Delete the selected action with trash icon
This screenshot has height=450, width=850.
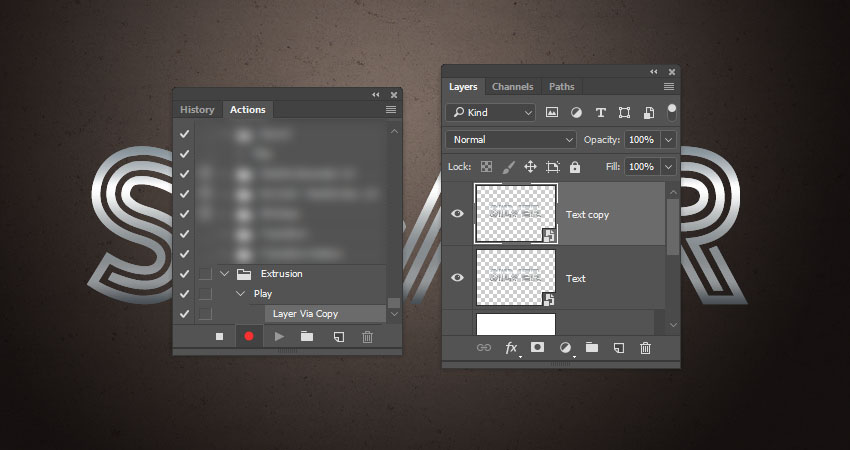pos(367,337)
